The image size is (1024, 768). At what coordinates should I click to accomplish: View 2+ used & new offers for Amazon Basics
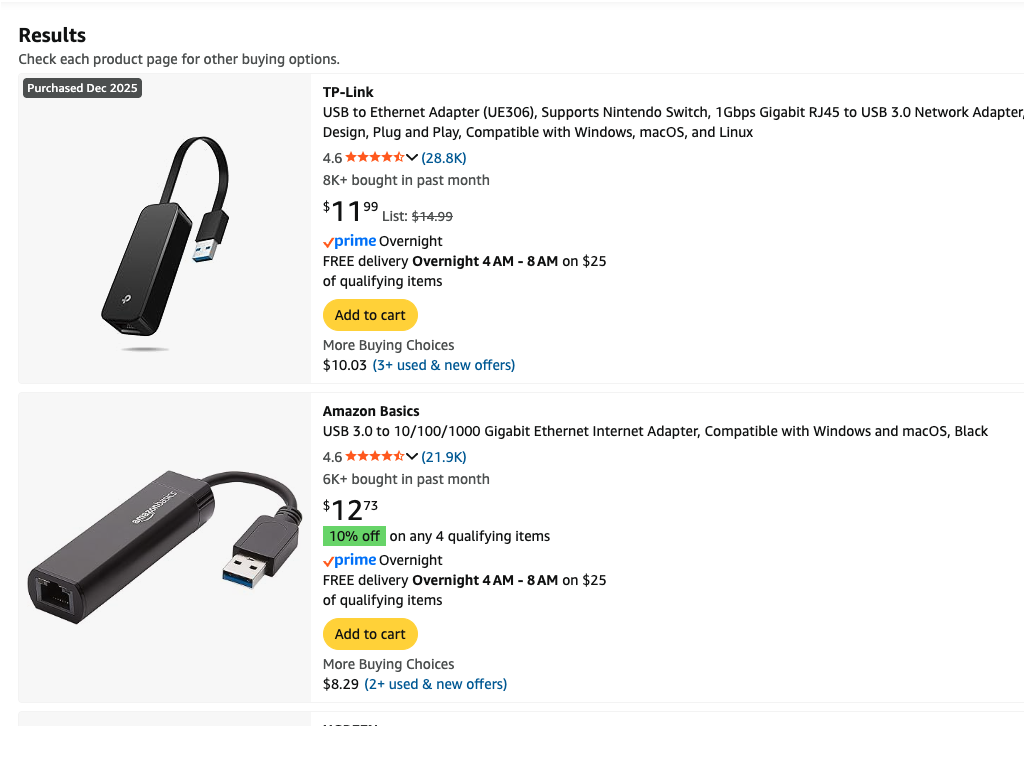(436, 684)
